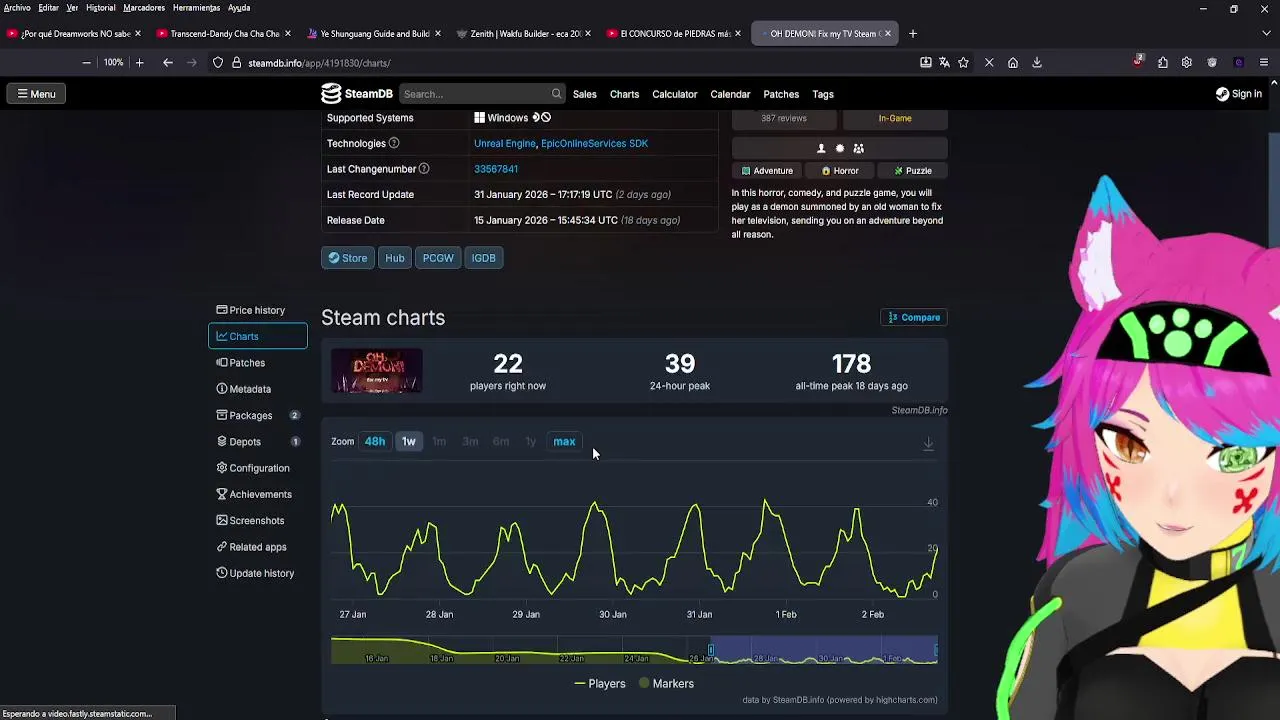The height and width of the screenshot is (720, 1280).
Task: Sign in via Steam
Action: tap(1238, 94)
